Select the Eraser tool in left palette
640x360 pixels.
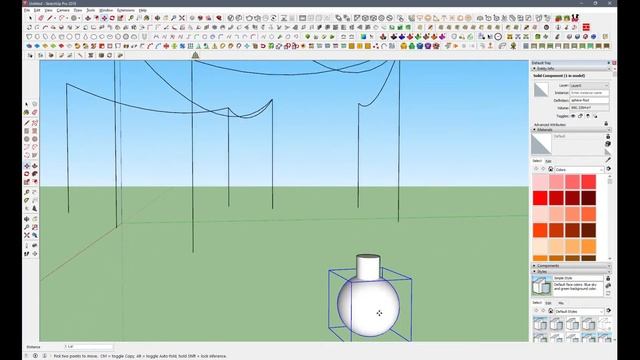35,112
